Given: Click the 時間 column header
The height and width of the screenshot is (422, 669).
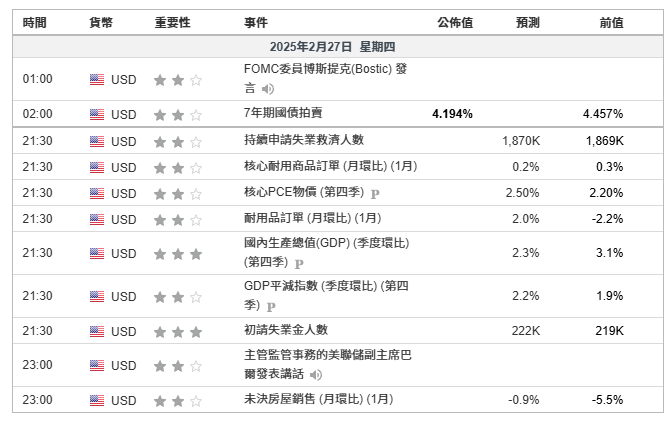Looking at the screenshot, I should pyautogui.click(x=34, y=22).
